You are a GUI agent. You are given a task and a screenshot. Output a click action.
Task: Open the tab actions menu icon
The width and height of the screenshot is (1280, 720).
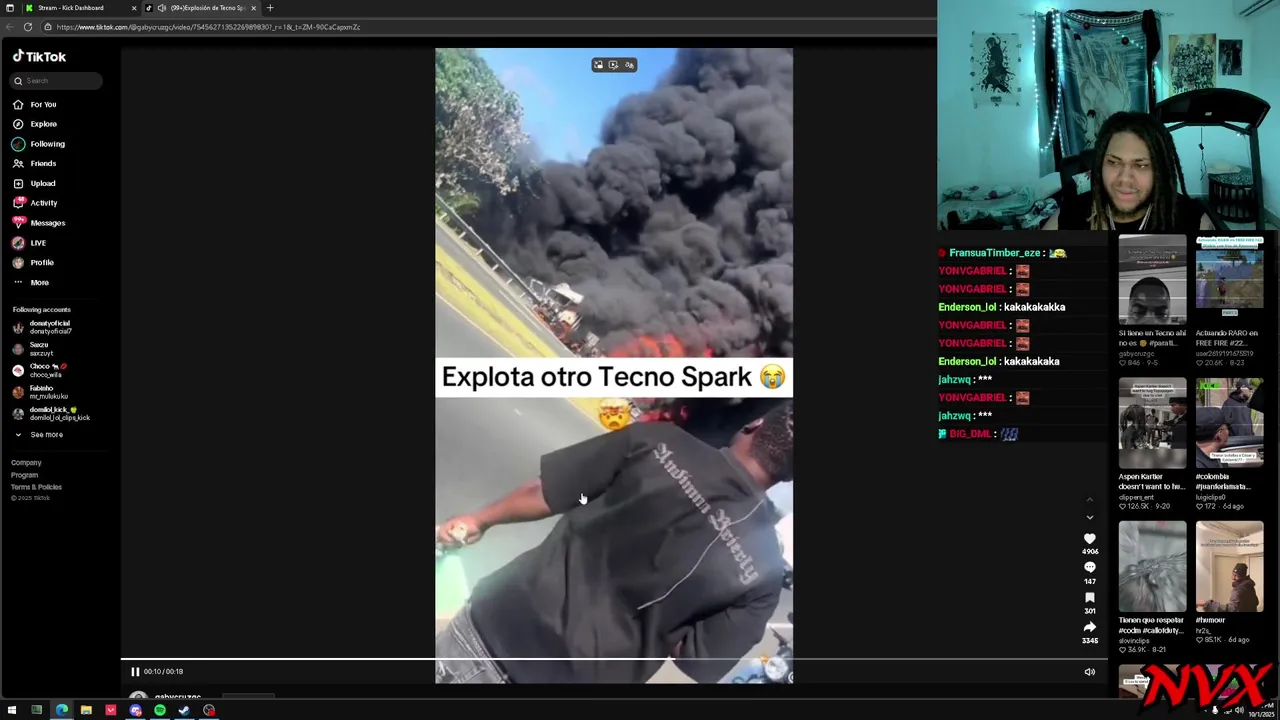click(x=10, y=8)
